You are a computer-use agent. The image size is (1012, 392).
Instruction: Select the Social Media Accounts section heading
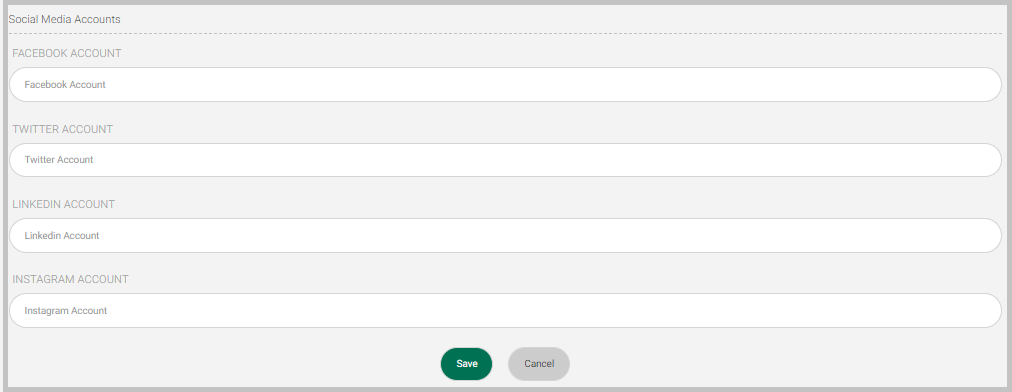point(65,19)
